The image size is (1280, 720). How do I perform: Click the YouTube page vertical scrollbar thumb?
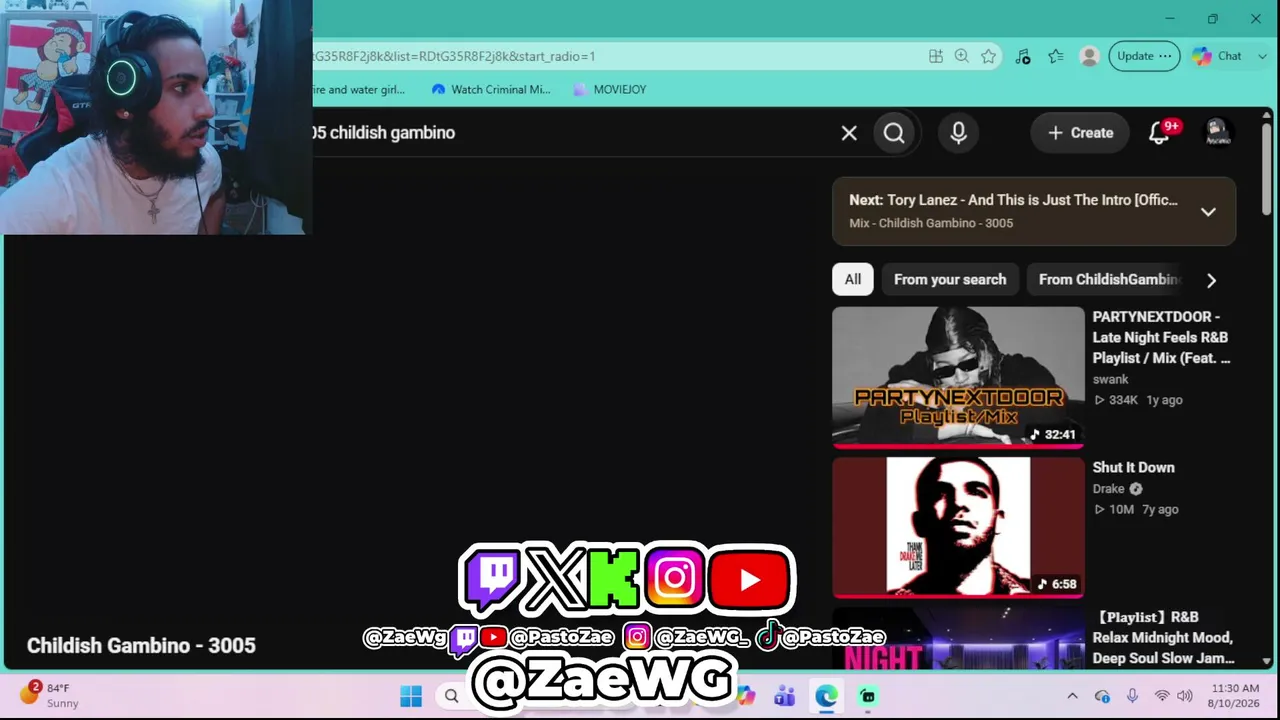[1267, 167]
